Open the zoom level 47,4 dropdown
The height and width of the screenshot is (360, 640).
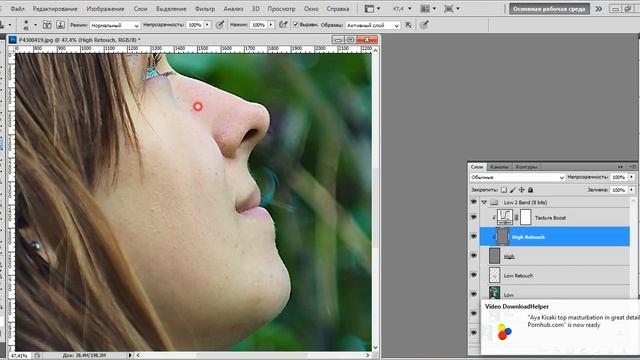tap(401, 9)
